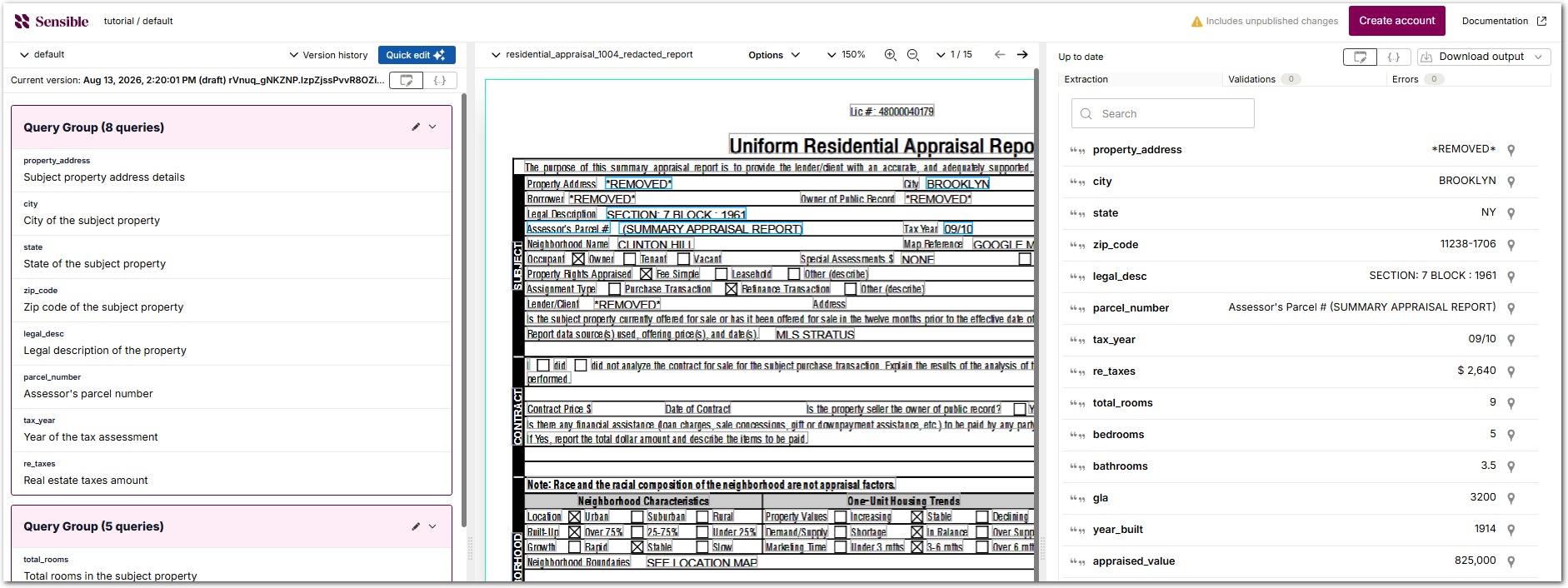1568x588 pixels.
Task: Locate appraised_value via pin icon
Action: 1511,561
